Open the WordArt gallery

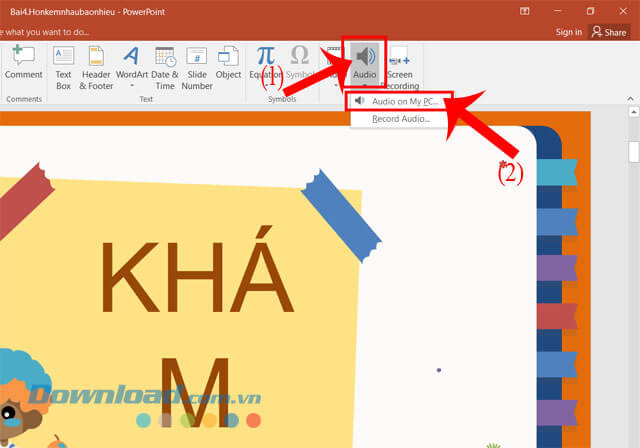click(131, 66)
